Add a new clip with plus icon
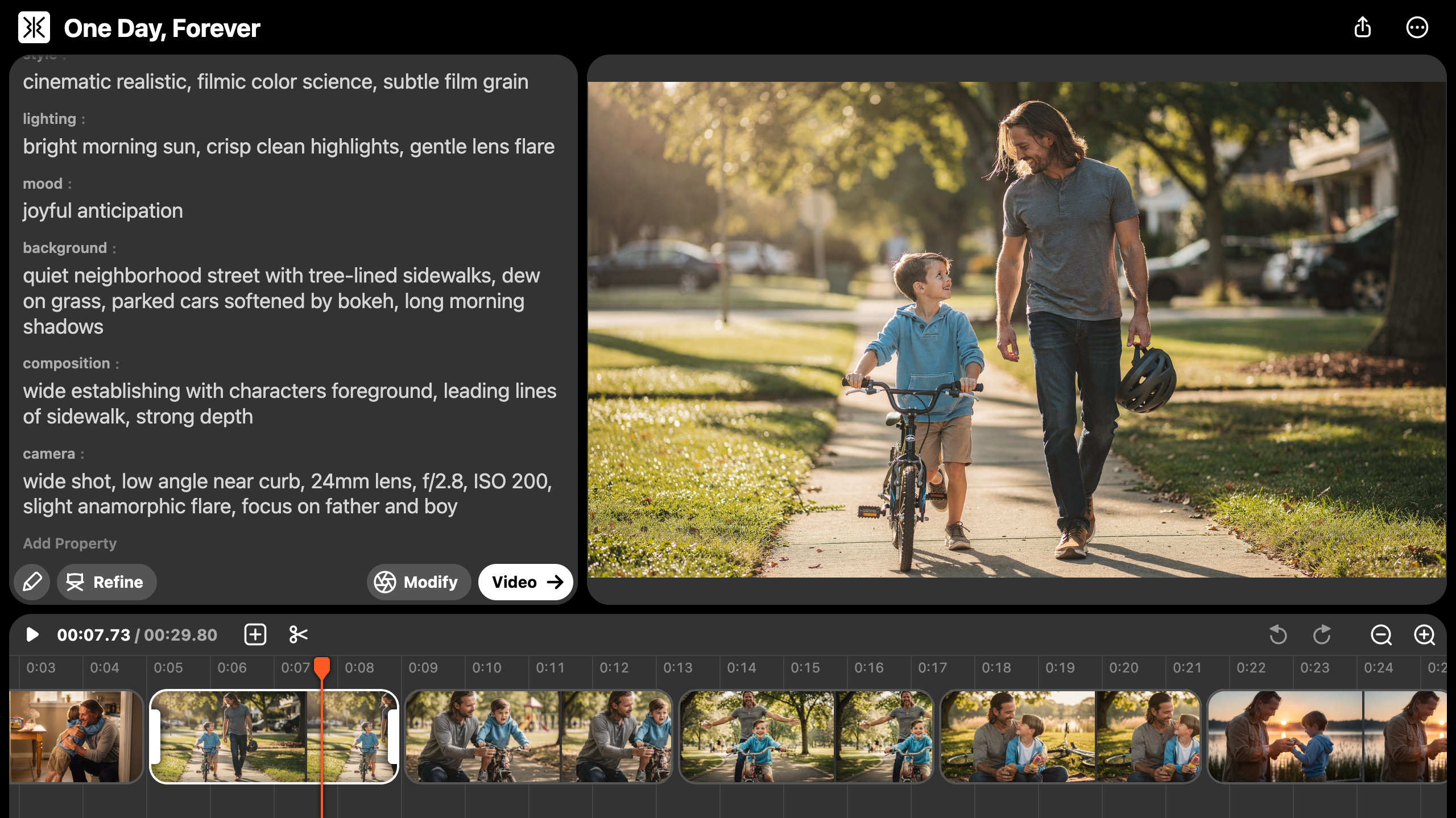This screenshot has width=1456, height=818. (x=255, y=634)
